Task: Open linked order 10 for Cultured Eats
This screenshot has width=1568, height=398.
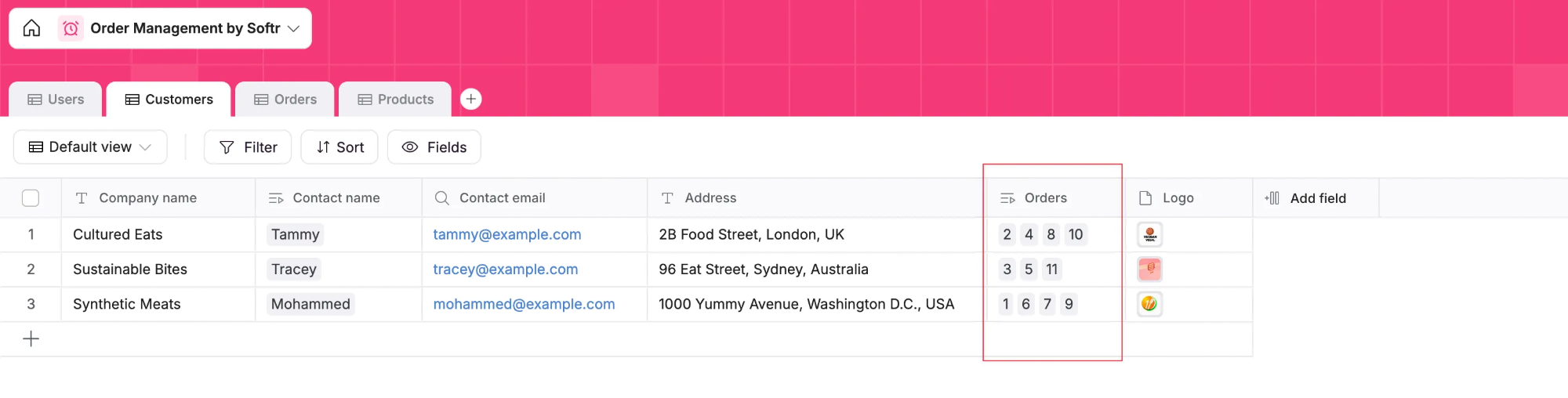Action: click(1076, 234)
